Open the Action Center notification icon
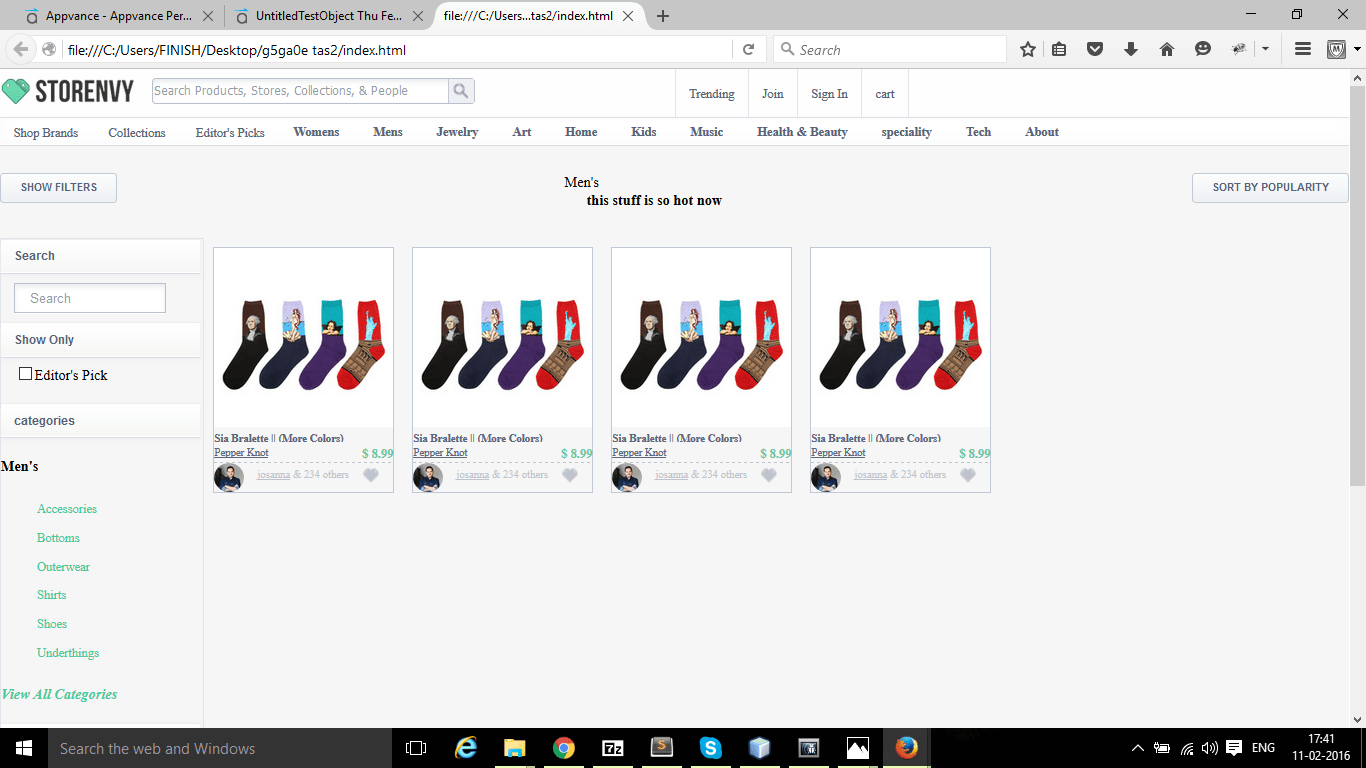The height and width of the screenshot is (768, 1366). coord(1234,748)
